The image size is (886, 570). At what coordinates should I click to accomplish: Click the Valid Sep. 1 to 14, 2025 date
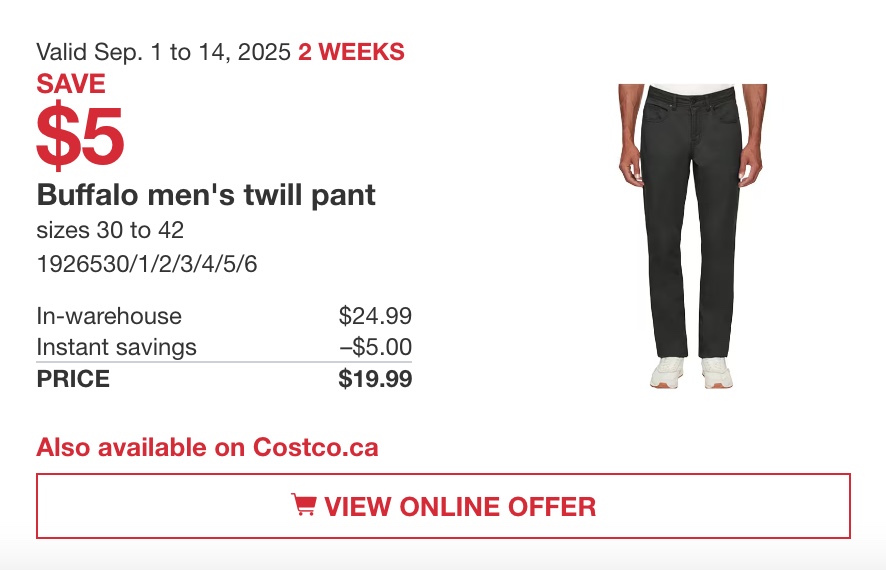163,52
